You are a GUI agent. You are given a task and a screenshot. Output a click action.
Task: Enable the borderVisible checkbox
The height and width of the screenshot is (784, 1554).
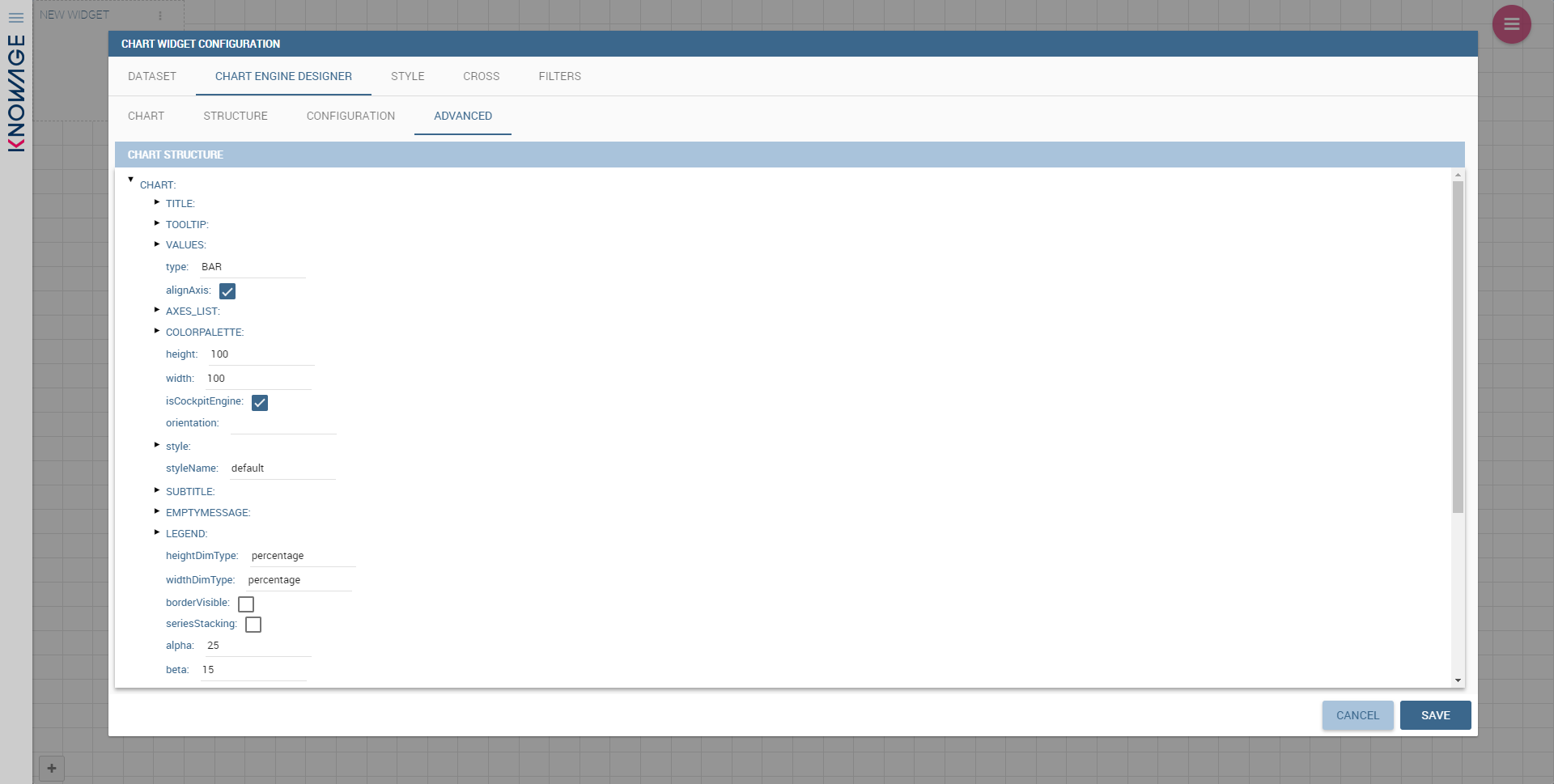pos(246,604)
